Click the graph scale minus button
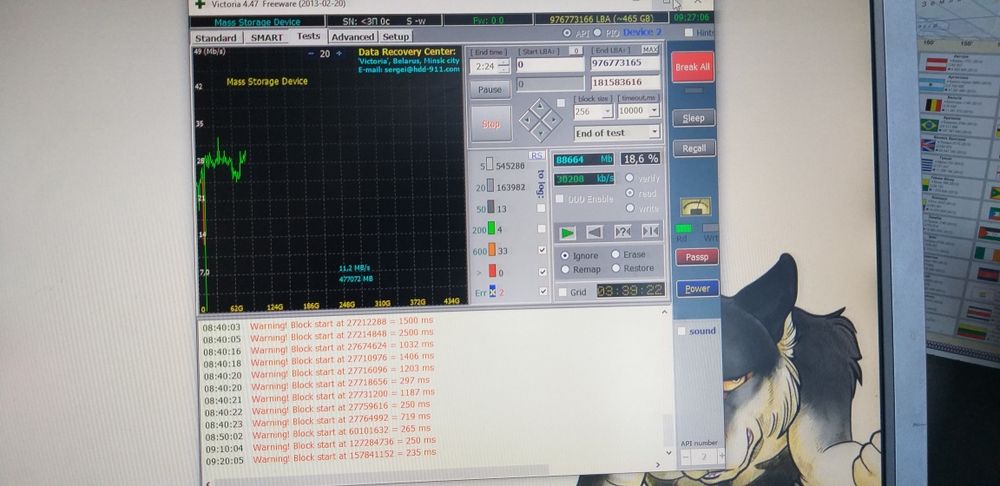 point(311,54)
